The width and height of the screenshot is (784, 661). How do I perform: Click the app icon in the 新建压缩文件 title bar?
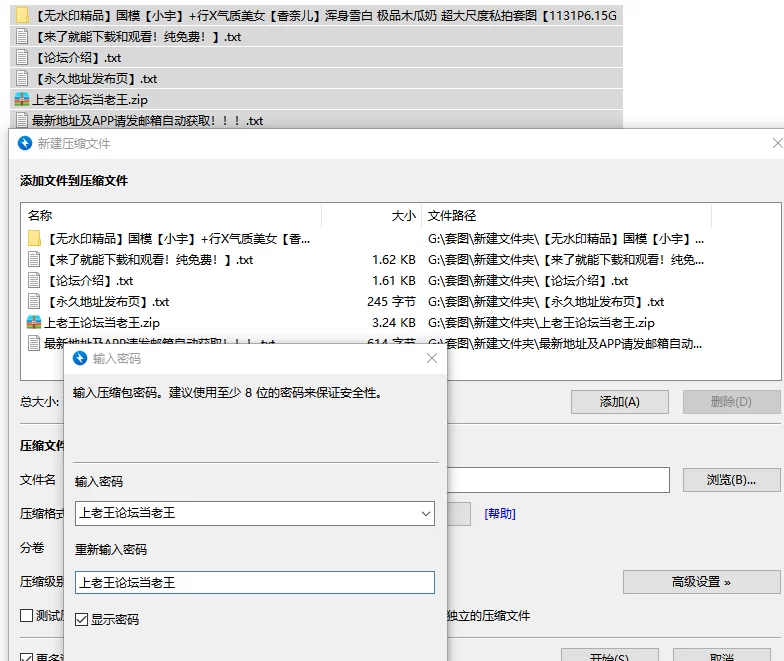pos(25,143)
